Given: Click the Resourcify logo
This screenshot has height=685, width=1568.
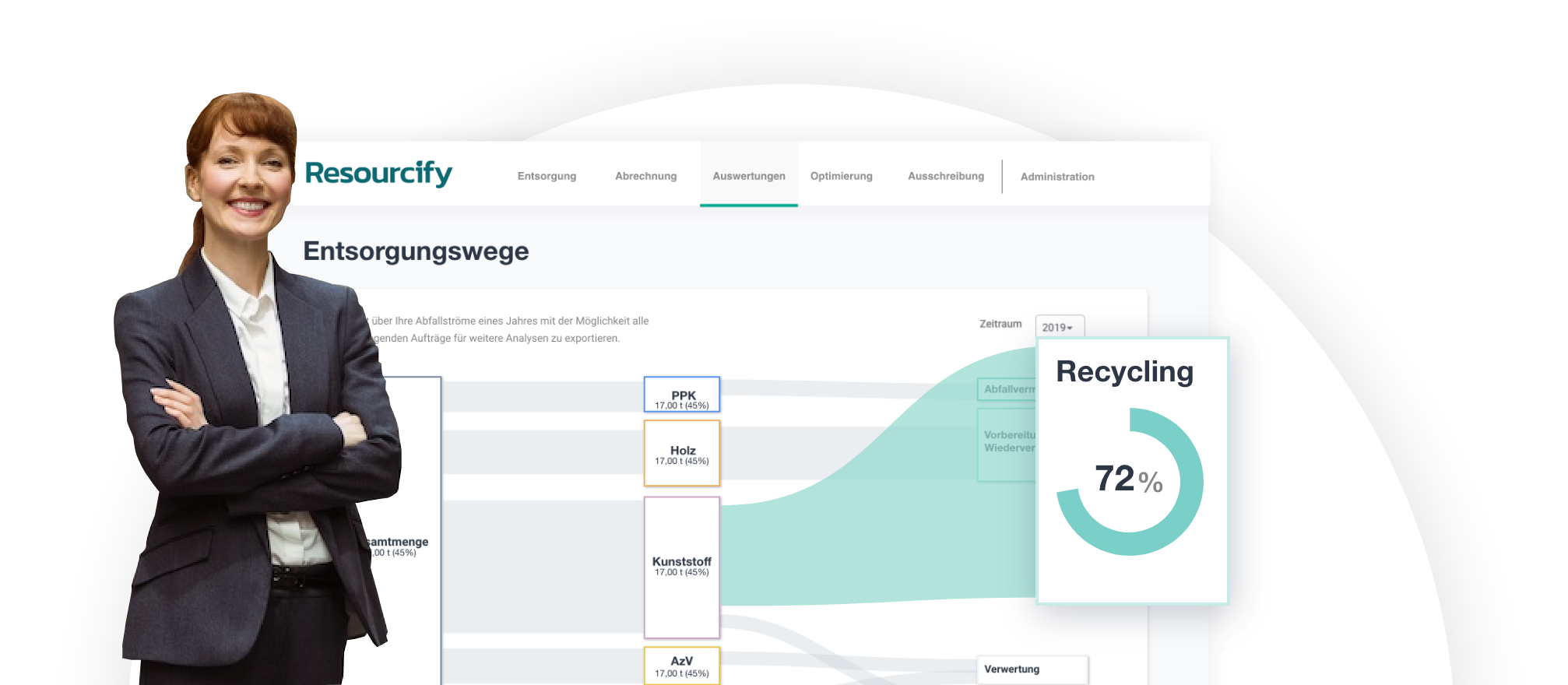Looking at the screenshot, I should tap(378, 173).
